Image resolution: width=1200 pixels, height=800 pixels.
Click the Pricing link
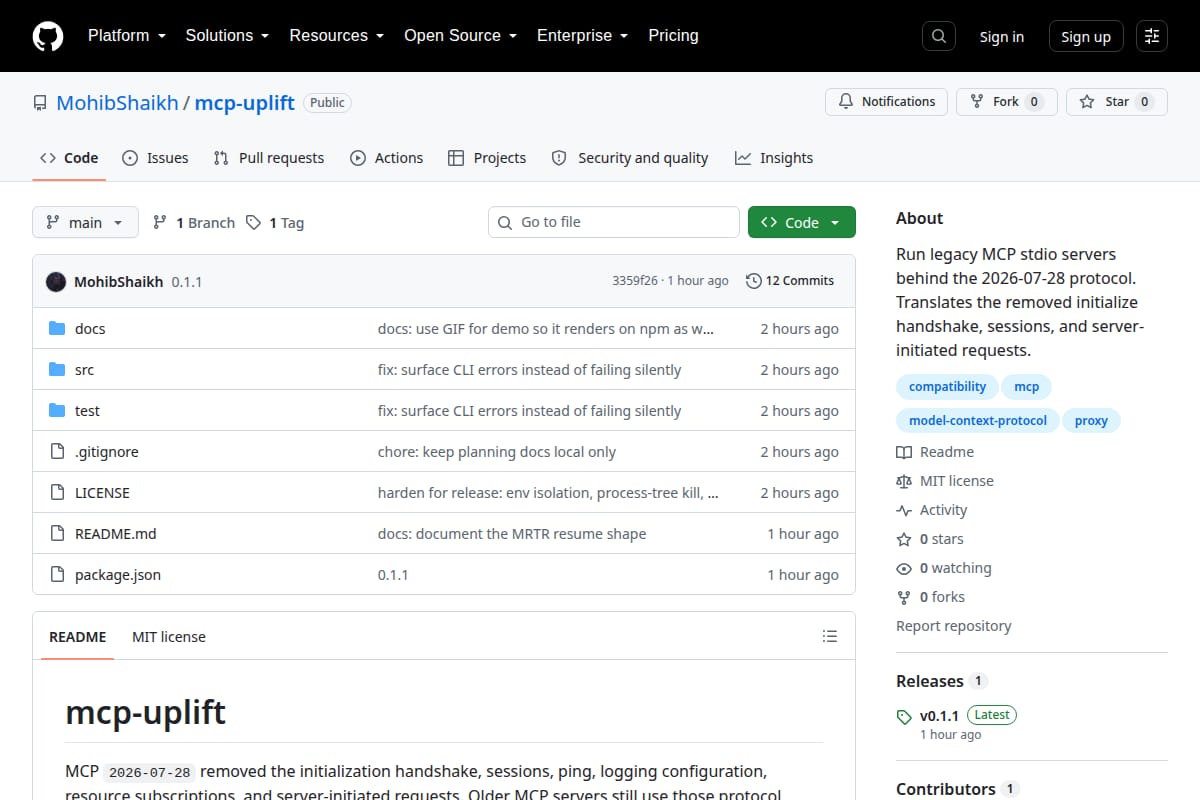click(673, 36)
